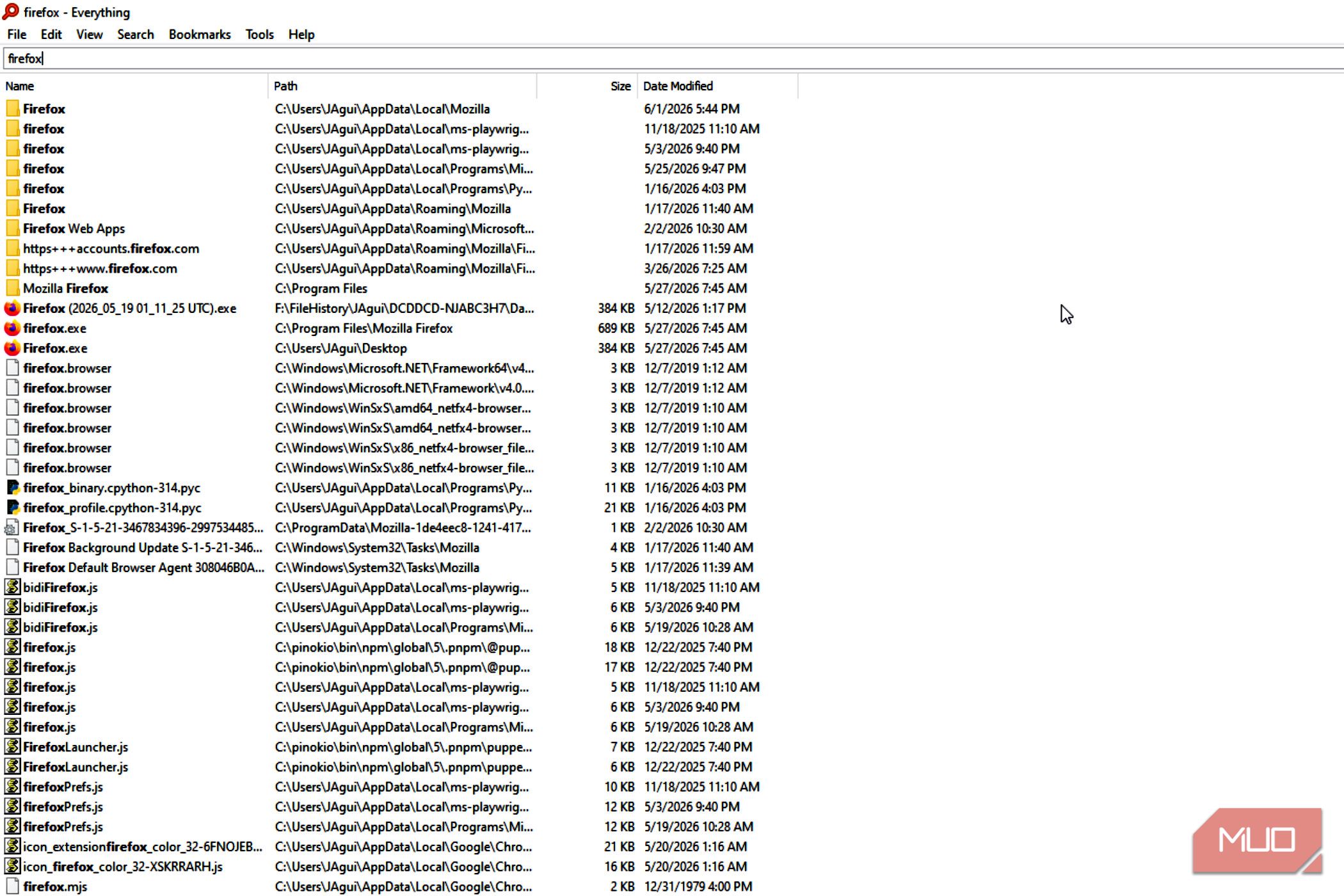The width and height of the screenshot is (1344, 896).
Task: Click Firefox icon of firefox.exe in Program Files
Action: [12, 328]
